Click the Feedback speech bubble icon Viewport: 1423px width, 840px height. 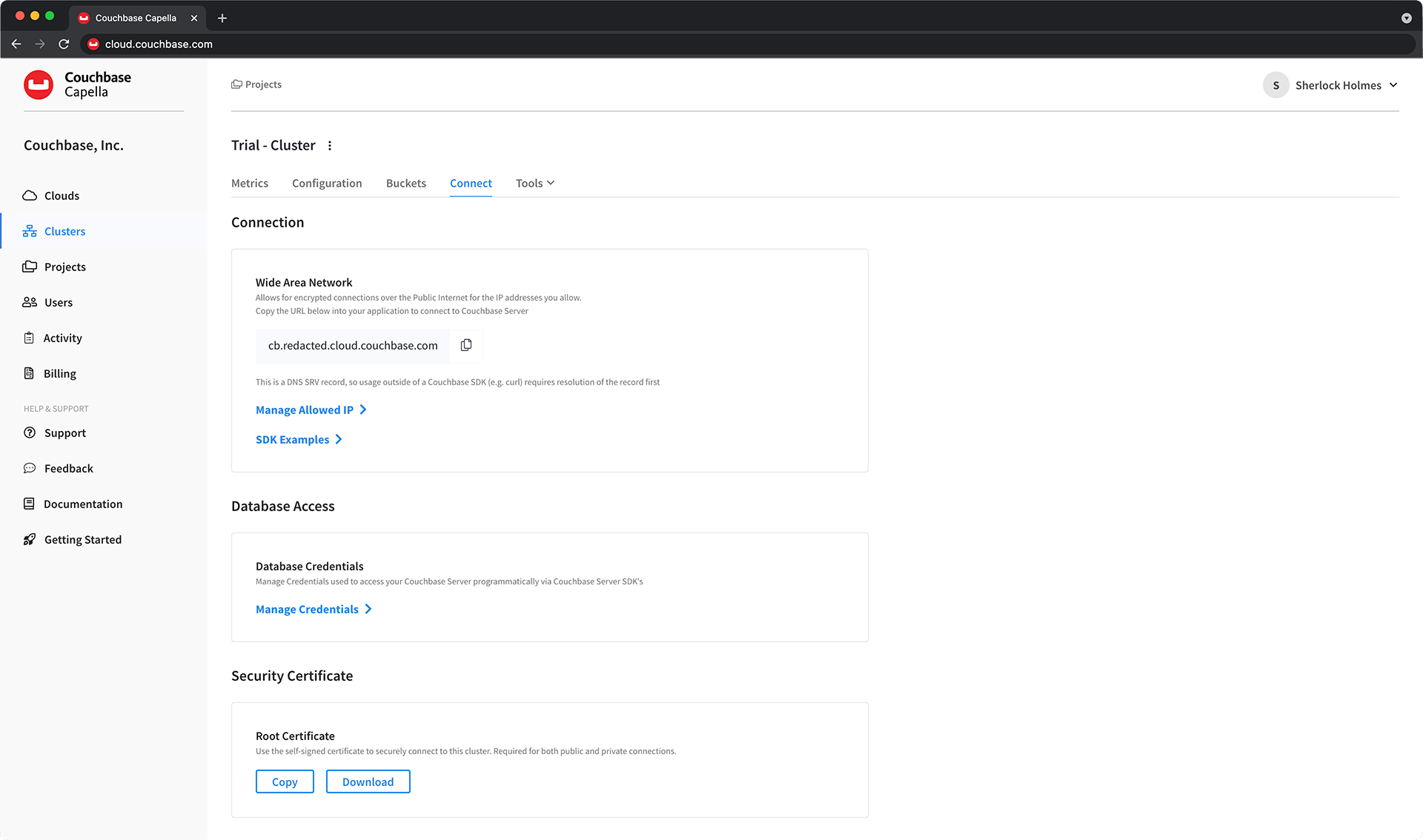30,468
